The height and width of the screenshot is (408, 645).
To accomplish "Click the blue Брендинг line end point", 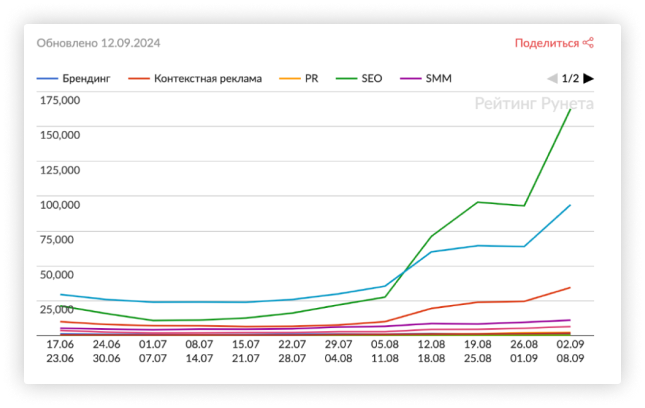I will click(x=570, y=205).
